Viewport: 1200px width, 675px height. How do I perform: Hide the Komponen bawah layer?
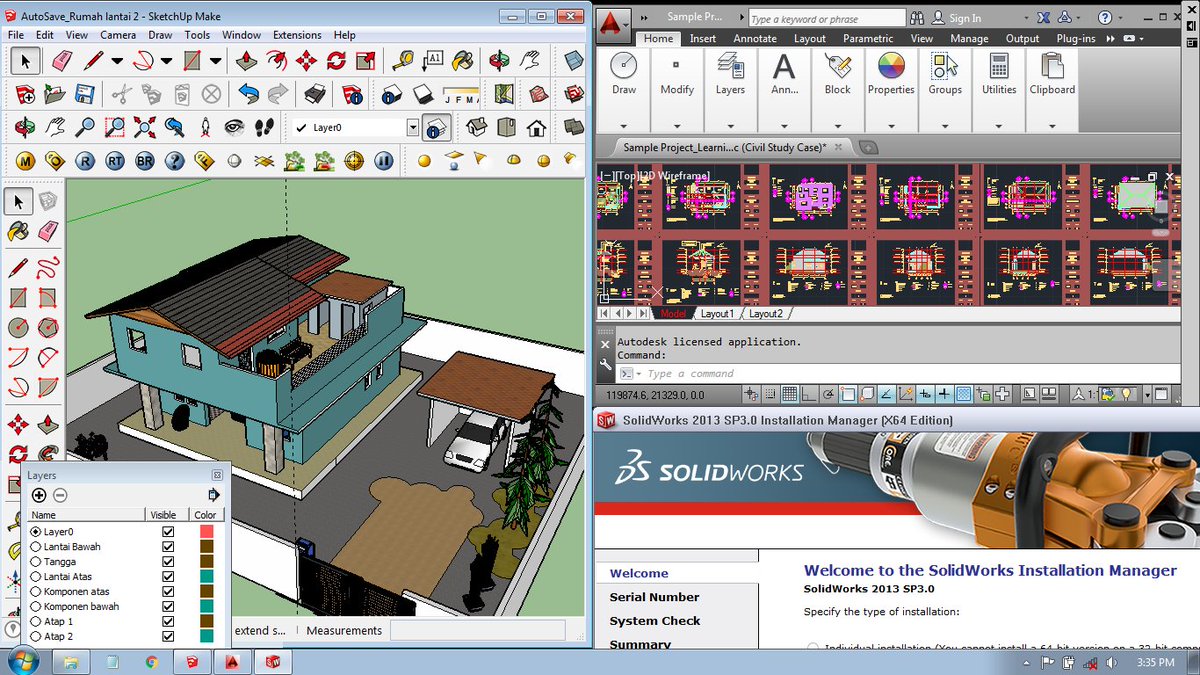[x=168, y=607]
